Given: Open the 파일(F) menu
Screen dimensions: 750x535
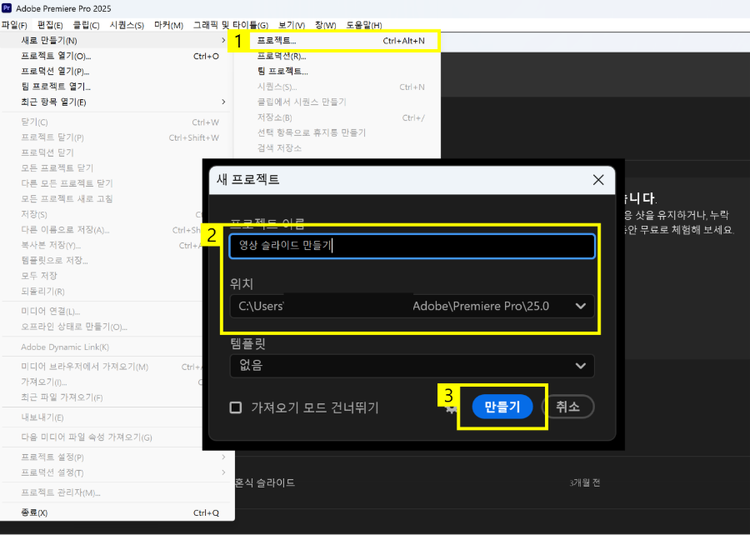Looking at the screenshot, I should point(14,25).
